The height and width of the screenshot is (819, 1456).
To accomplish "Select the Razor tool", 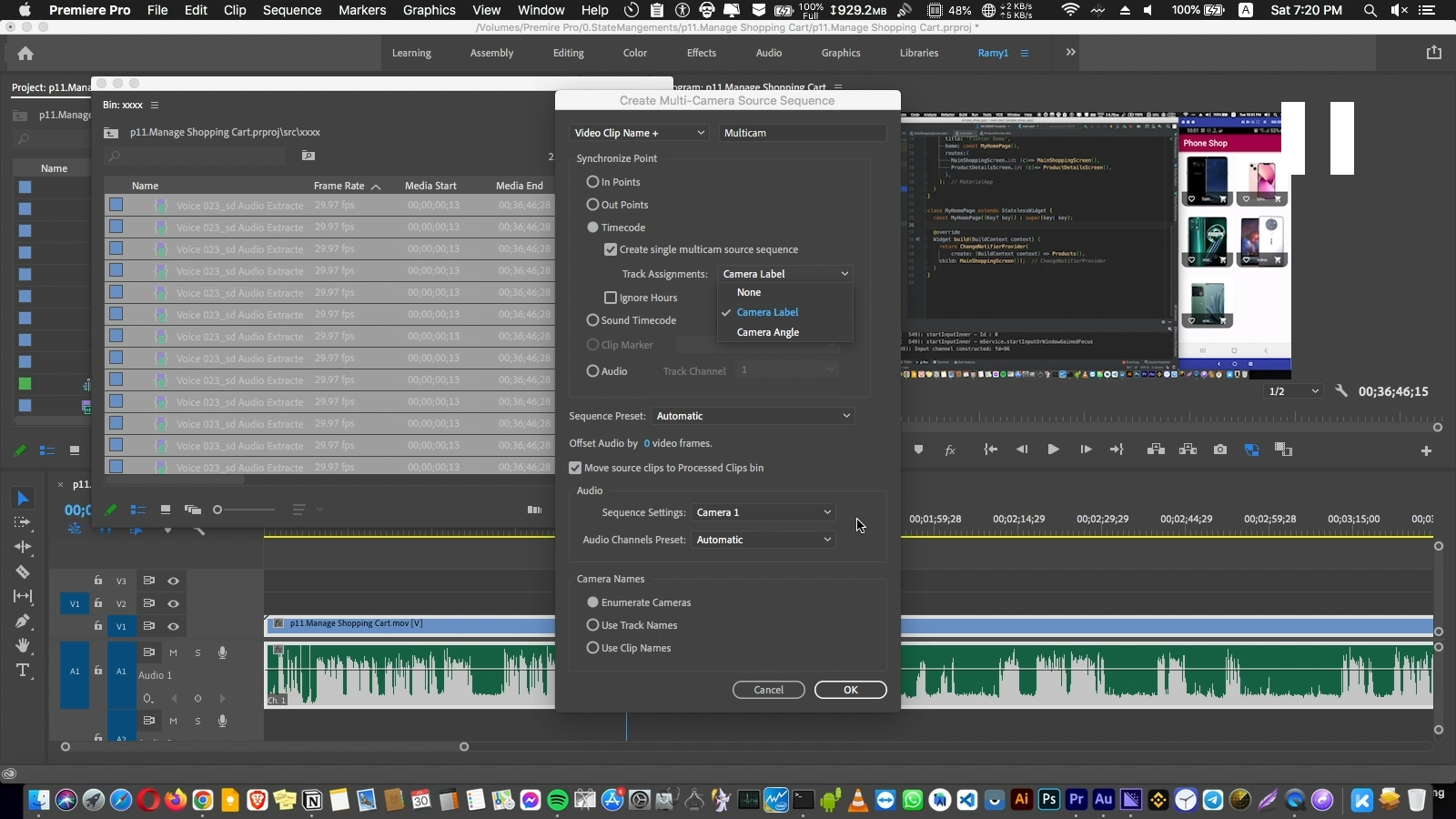I will coord(23,571).
